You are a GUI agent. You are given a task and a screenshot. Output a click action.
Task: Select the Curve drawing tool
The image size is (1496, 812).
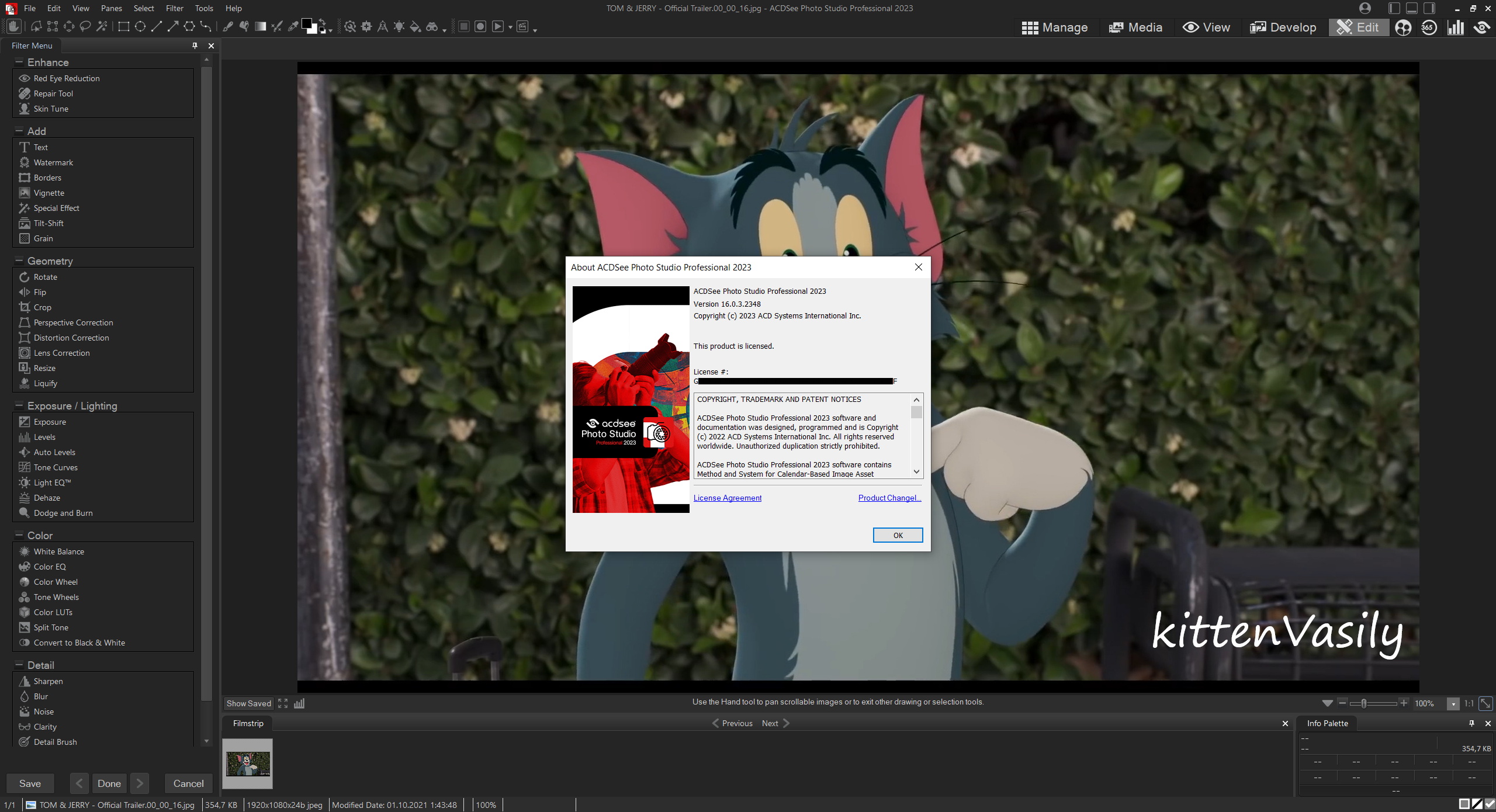click(205, 26)
